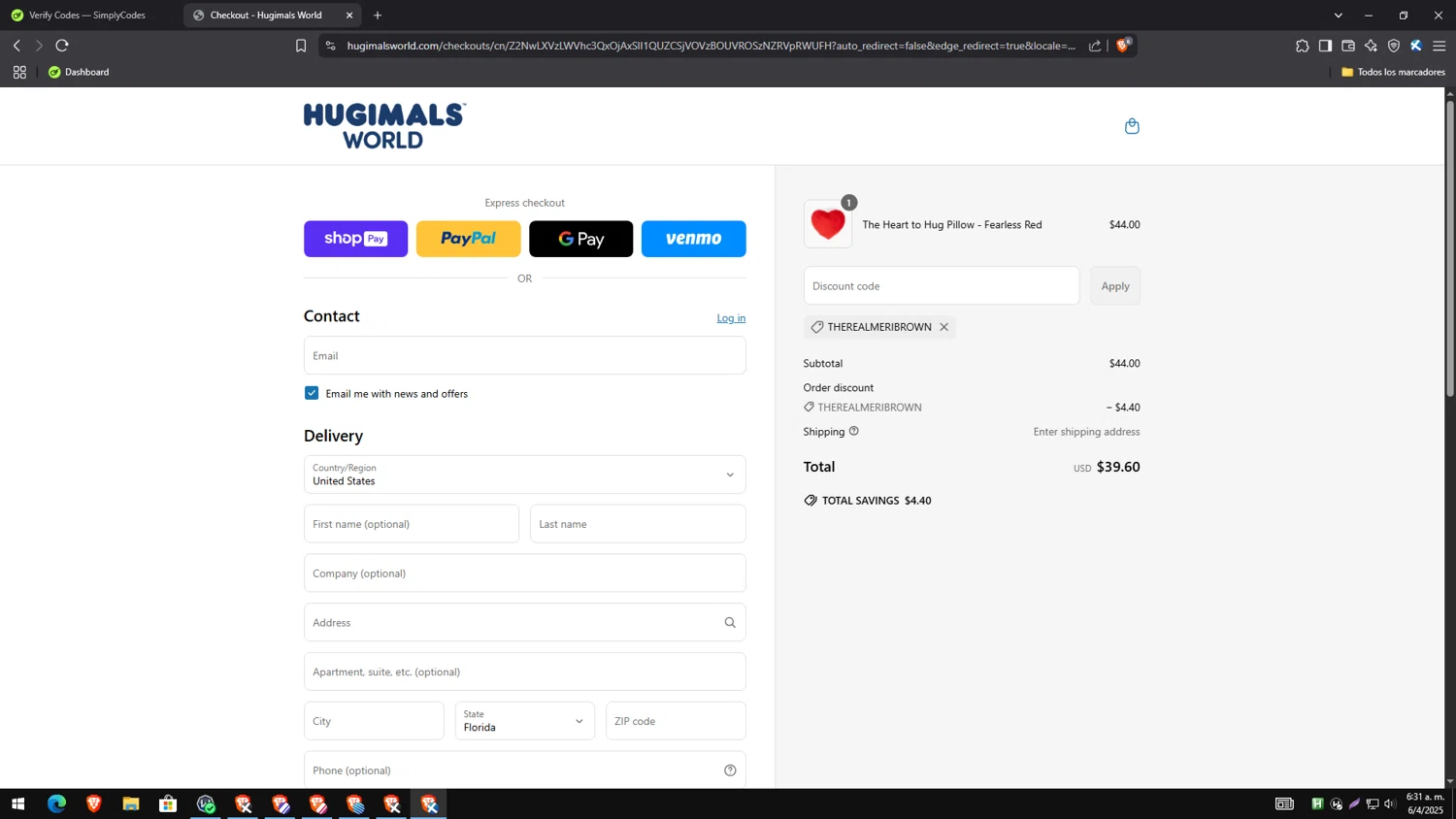Image resolution: width=1456 pixels, height=819 pixels.
Task: Click the Hugimals World logo
Action: (384, 126)
